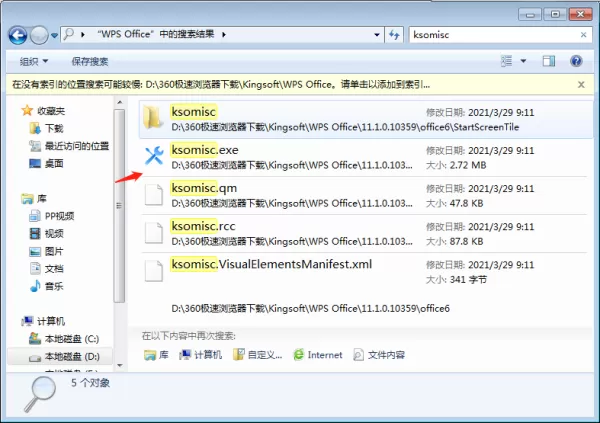Click 保存搜索 button
Screen dimensions: 600x423
pyautogui.click(x=90, y=61)
